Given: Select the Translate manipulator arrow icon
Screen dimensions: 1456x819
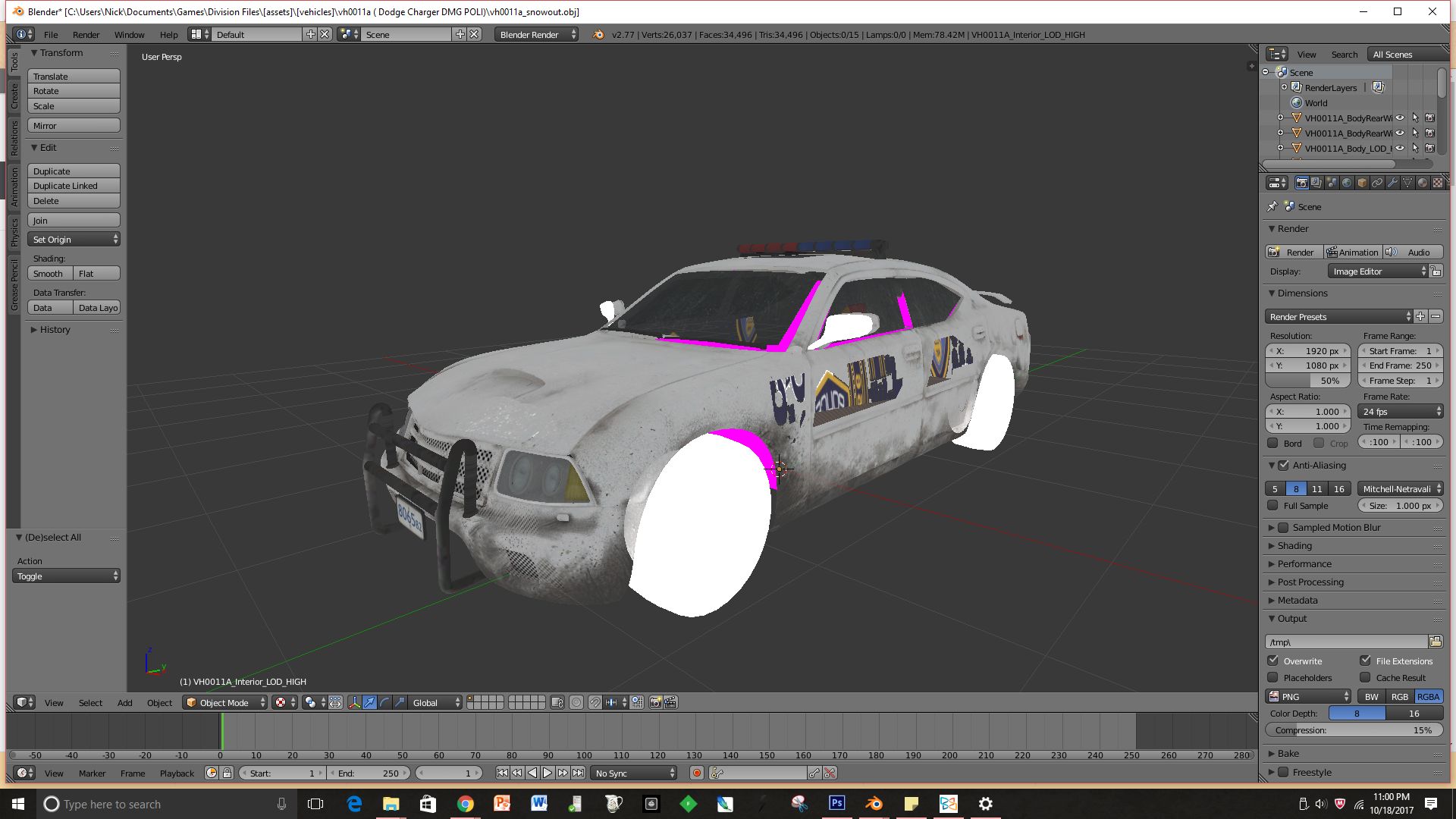Looking at the screenshot, I should pos(369,702).
